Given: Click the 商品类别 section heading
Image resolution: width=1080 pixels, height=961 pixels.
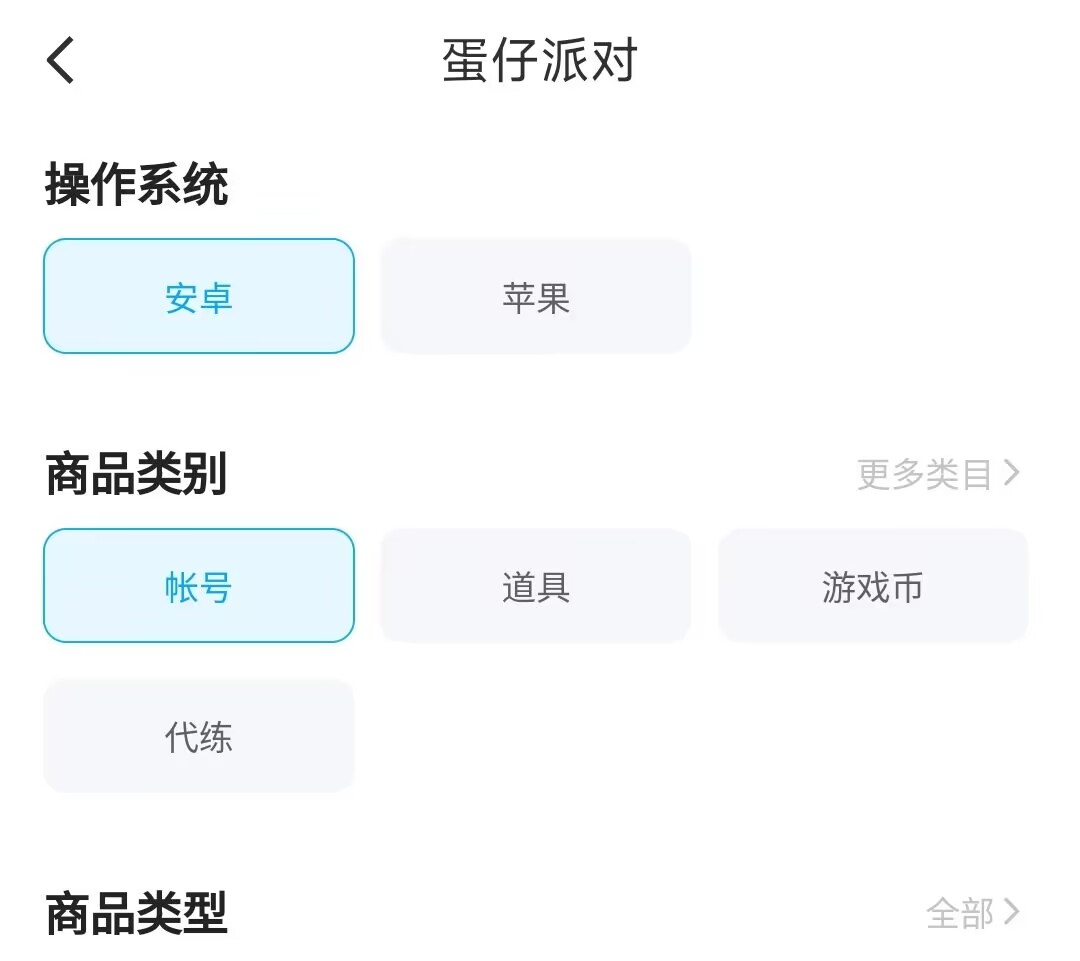Looking at the screenshot, I should pos(137,474).
